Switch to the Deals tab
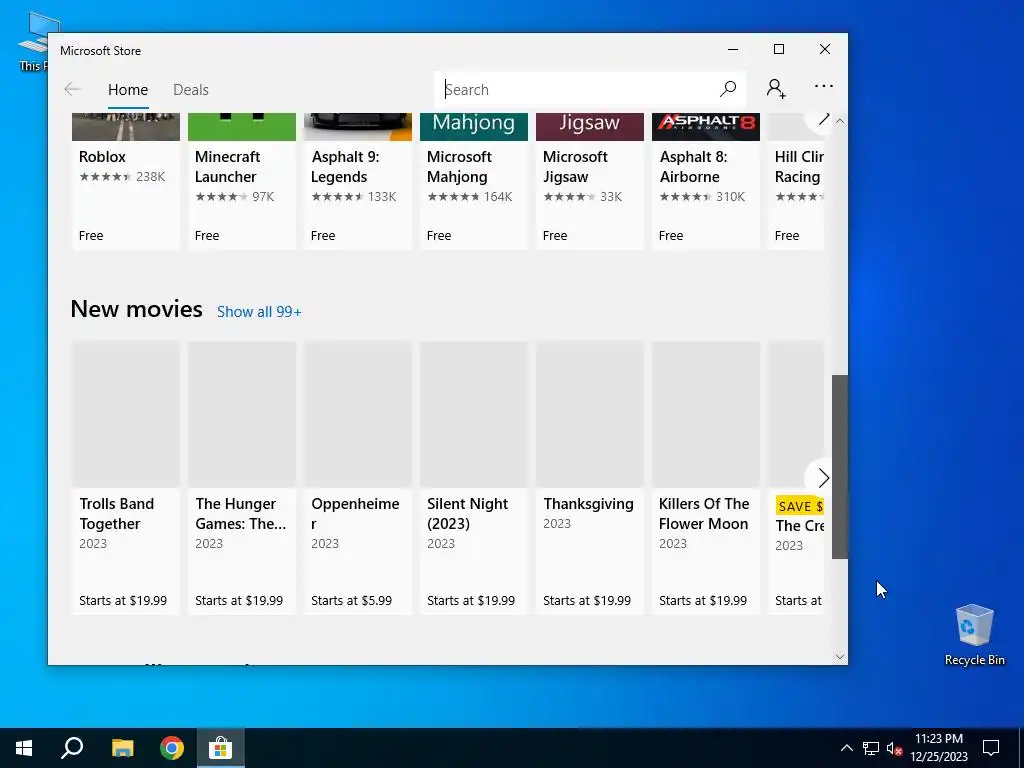1024x768 pixels. (191, 89)
